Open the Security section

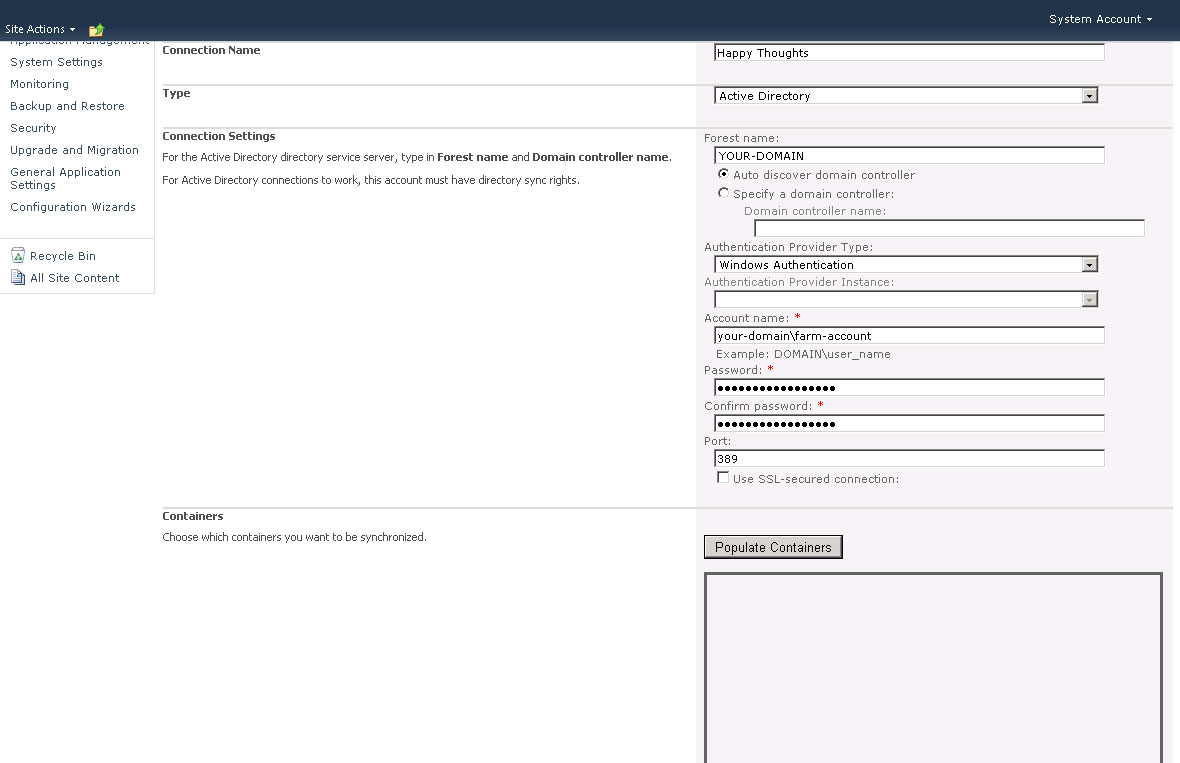click(x=33, y=128)
